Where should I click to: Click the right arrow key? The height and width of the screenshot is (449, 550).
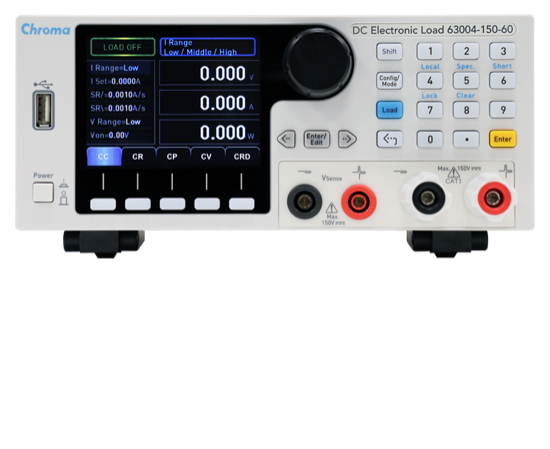347,139
